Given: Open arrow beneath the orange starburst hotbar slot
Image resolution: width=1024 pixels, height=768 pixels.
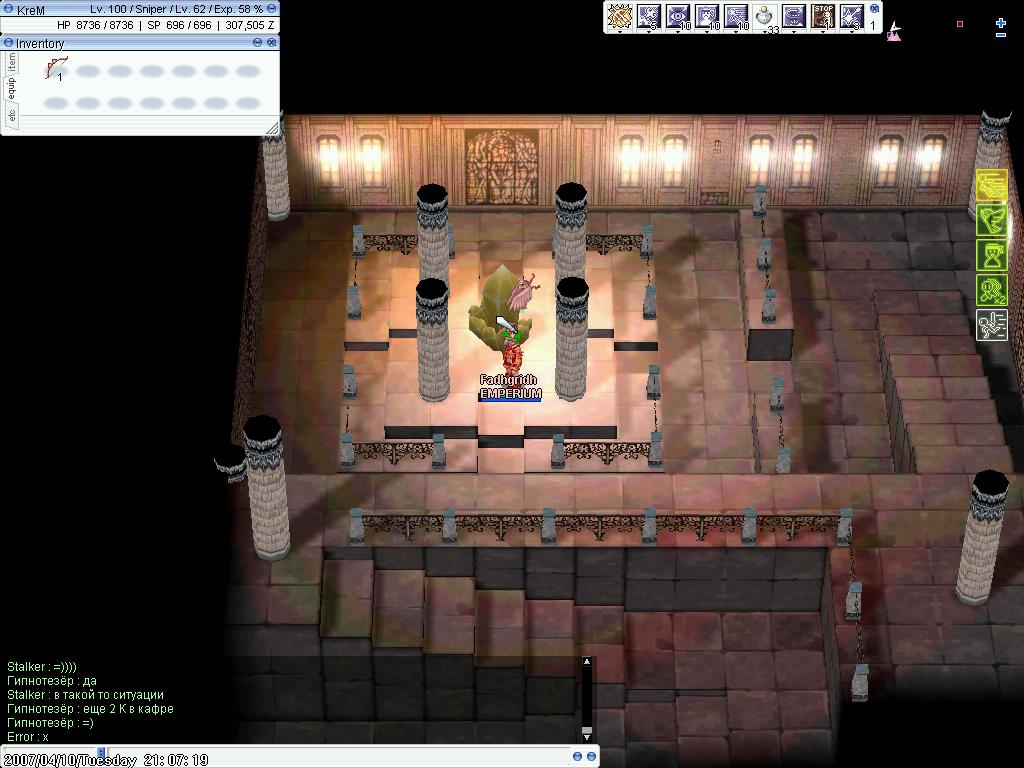Looking at the screenshot, I should pos(619,31).
